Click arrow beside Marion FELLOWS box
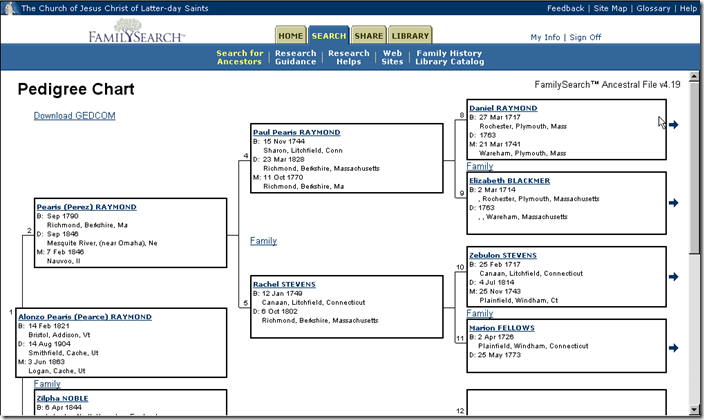 click(674, 348)
